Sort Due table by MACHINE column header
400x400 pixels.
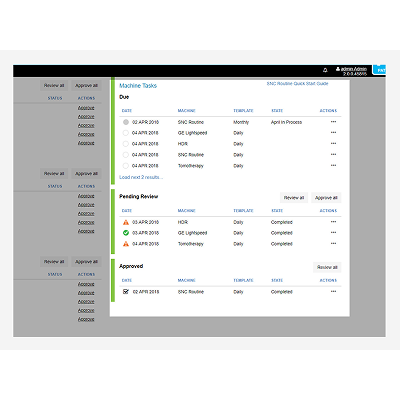[186, 111]
